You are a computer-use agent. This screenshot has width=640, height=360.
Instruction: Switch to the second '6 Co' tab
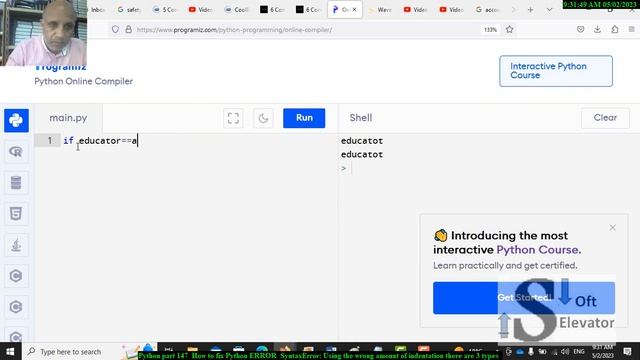click(x=308, y=9)
